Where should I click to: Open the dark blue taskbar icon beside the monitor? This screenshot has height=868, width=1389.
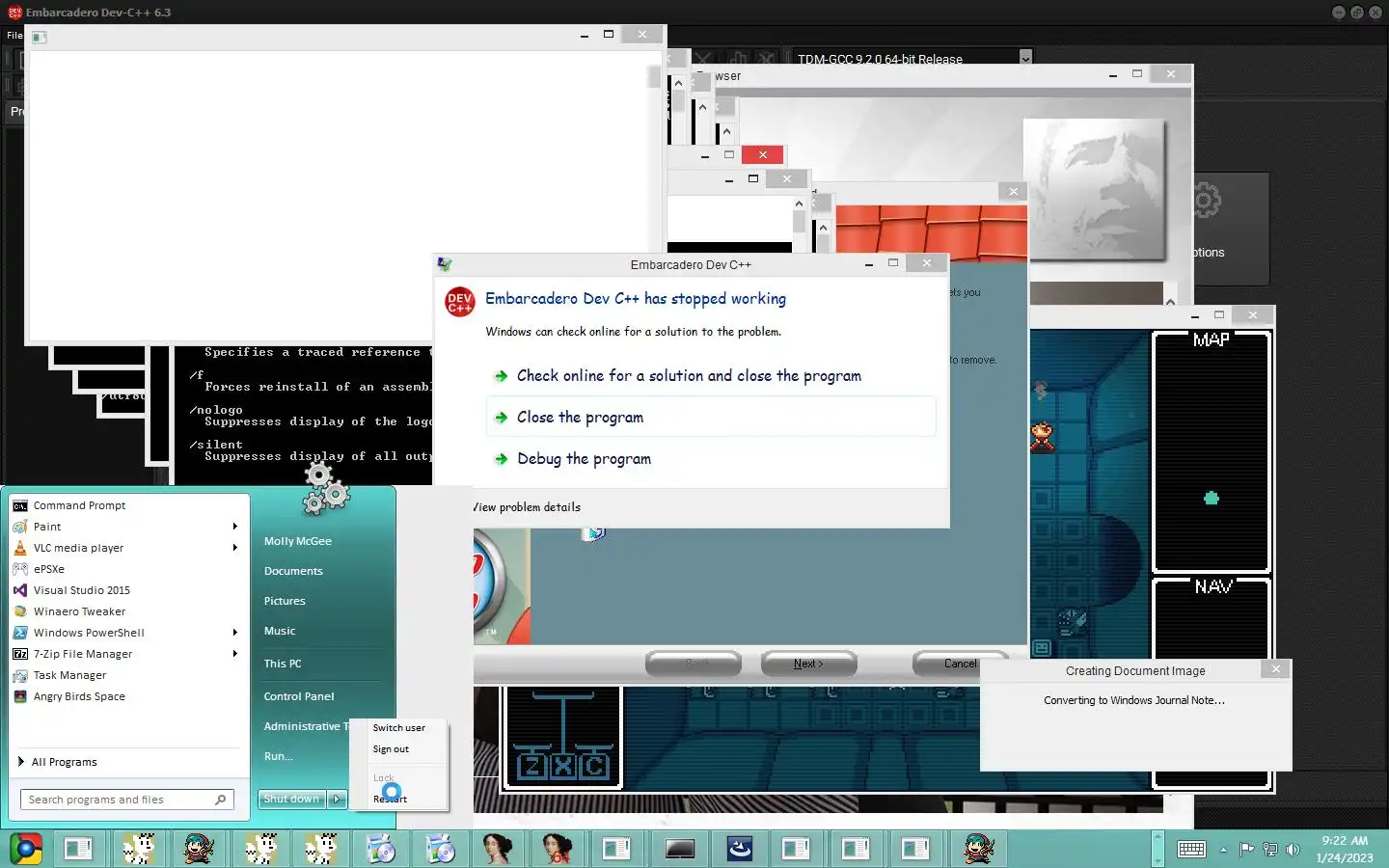pyautogui.click(x=740, y=849)
